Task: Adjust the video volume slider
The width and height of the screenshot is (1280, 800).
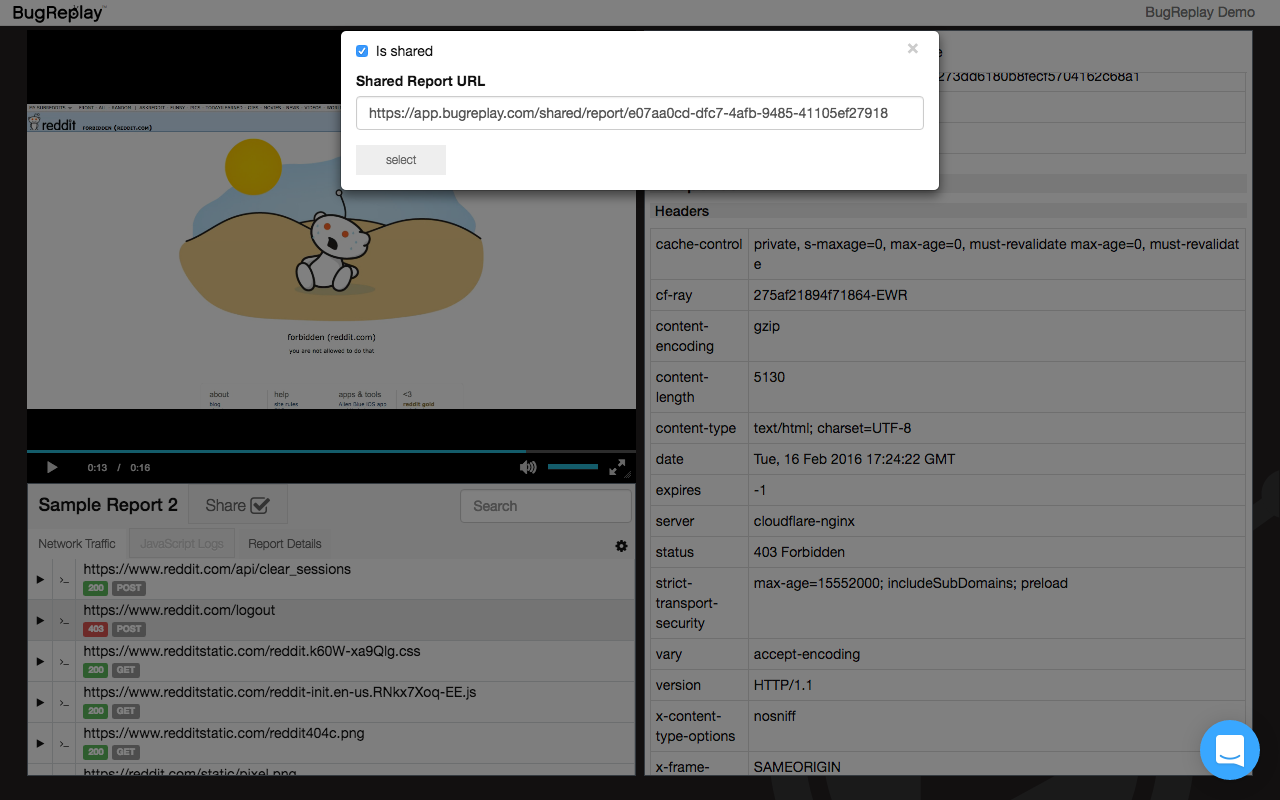Action: click(573, 467)
